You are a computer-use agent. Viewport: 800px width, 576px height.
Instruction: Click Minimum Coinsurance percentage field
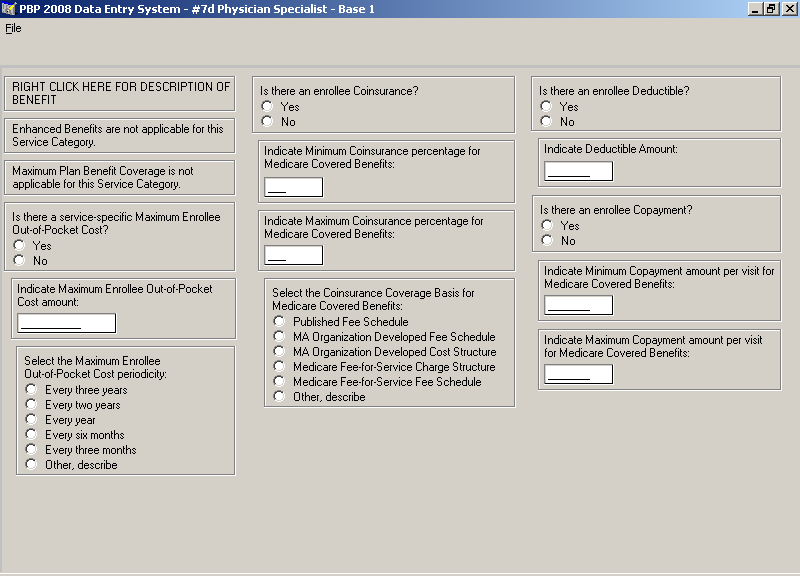click(x=293, y=187)
